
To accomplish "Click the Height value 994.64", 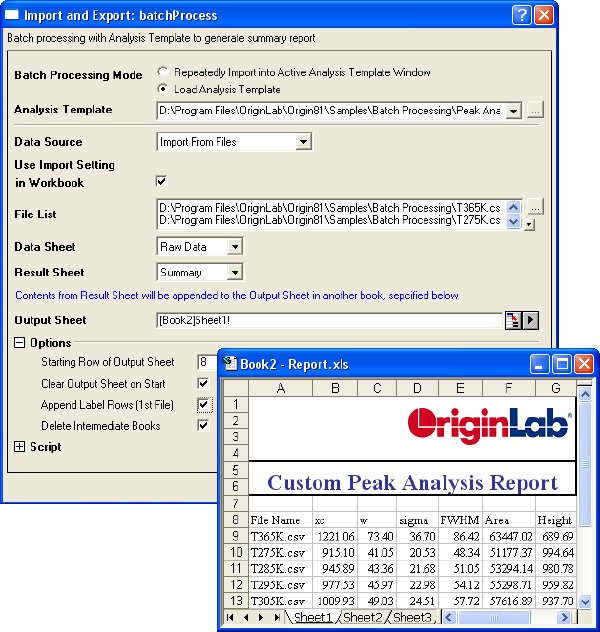I will click(556, 553).
